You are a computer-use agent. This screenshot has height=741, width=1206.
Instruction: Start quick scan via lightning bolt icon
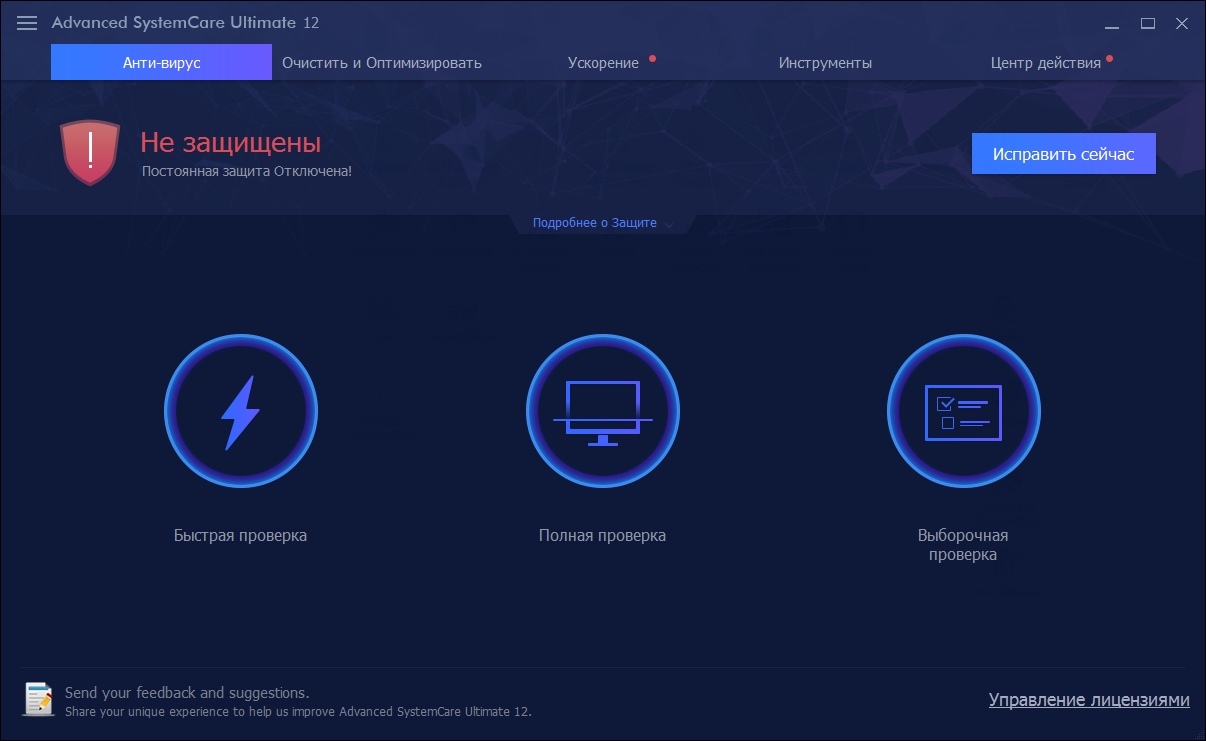point(240,411)
